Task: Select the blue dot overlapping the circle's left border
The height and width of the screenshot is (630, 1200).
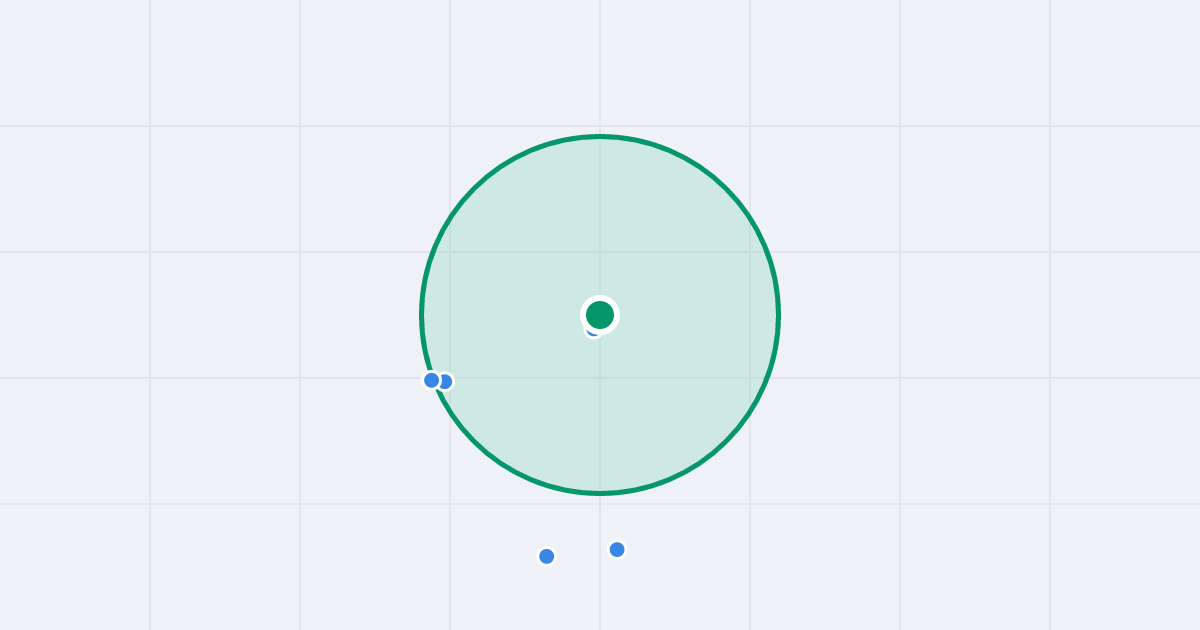Action: (432, 380)
